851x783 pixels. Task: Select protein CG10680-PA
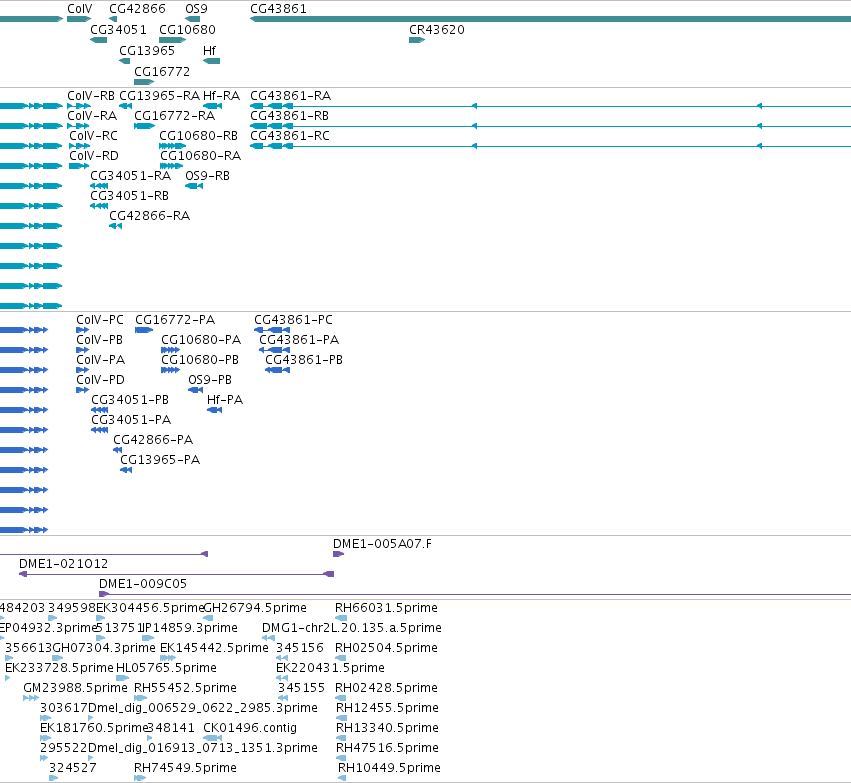coord(170,350)
